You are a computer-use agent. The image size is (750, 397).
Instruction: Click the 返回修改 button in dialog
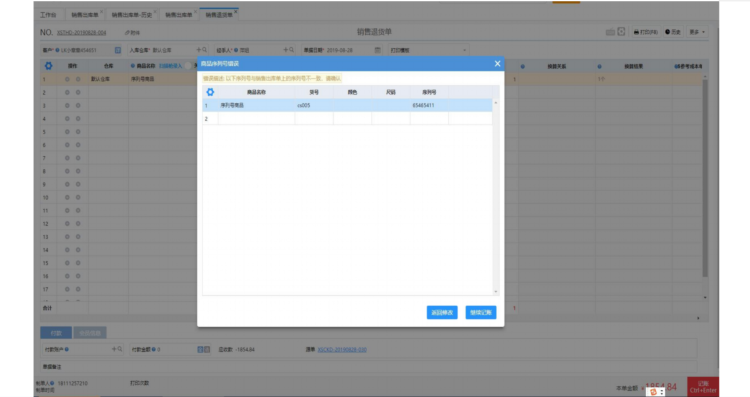[442, 312]
